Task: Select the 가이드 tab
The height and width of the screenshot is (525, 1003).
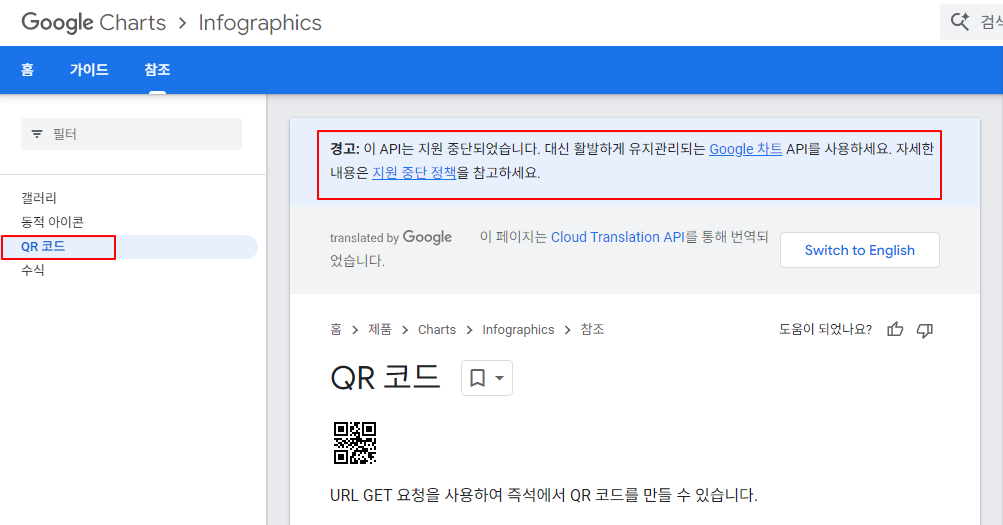Action: (x=89, y=70)
